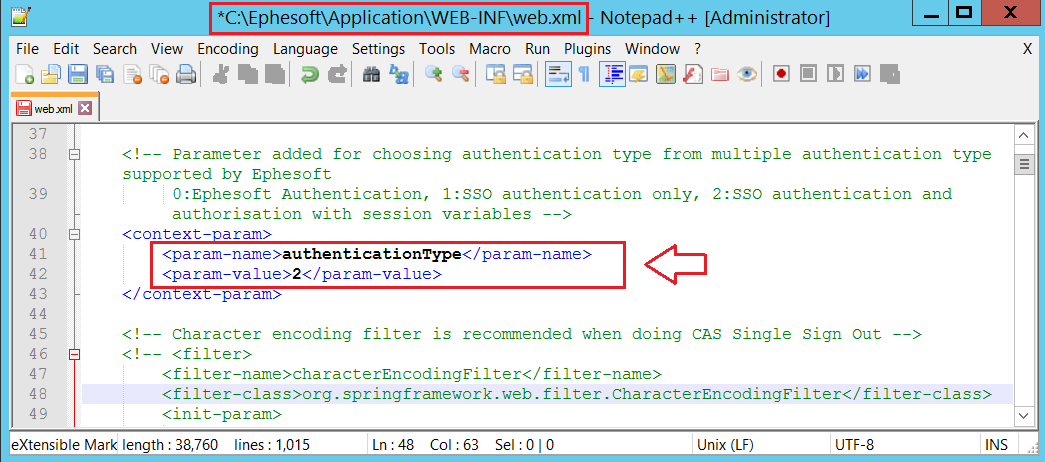This screenshot has width=1045, height=462.
Task: Zoom out with the magnifier minus icon
Action: pos(460,73)
